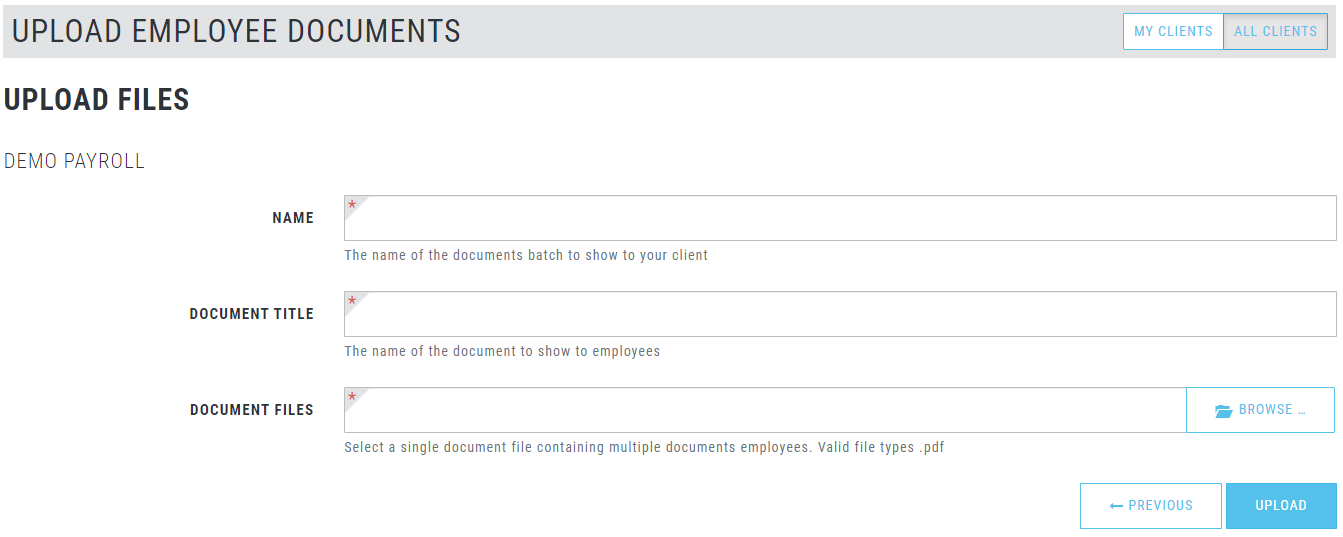Select the All Clients toggle

point(1275,31)
